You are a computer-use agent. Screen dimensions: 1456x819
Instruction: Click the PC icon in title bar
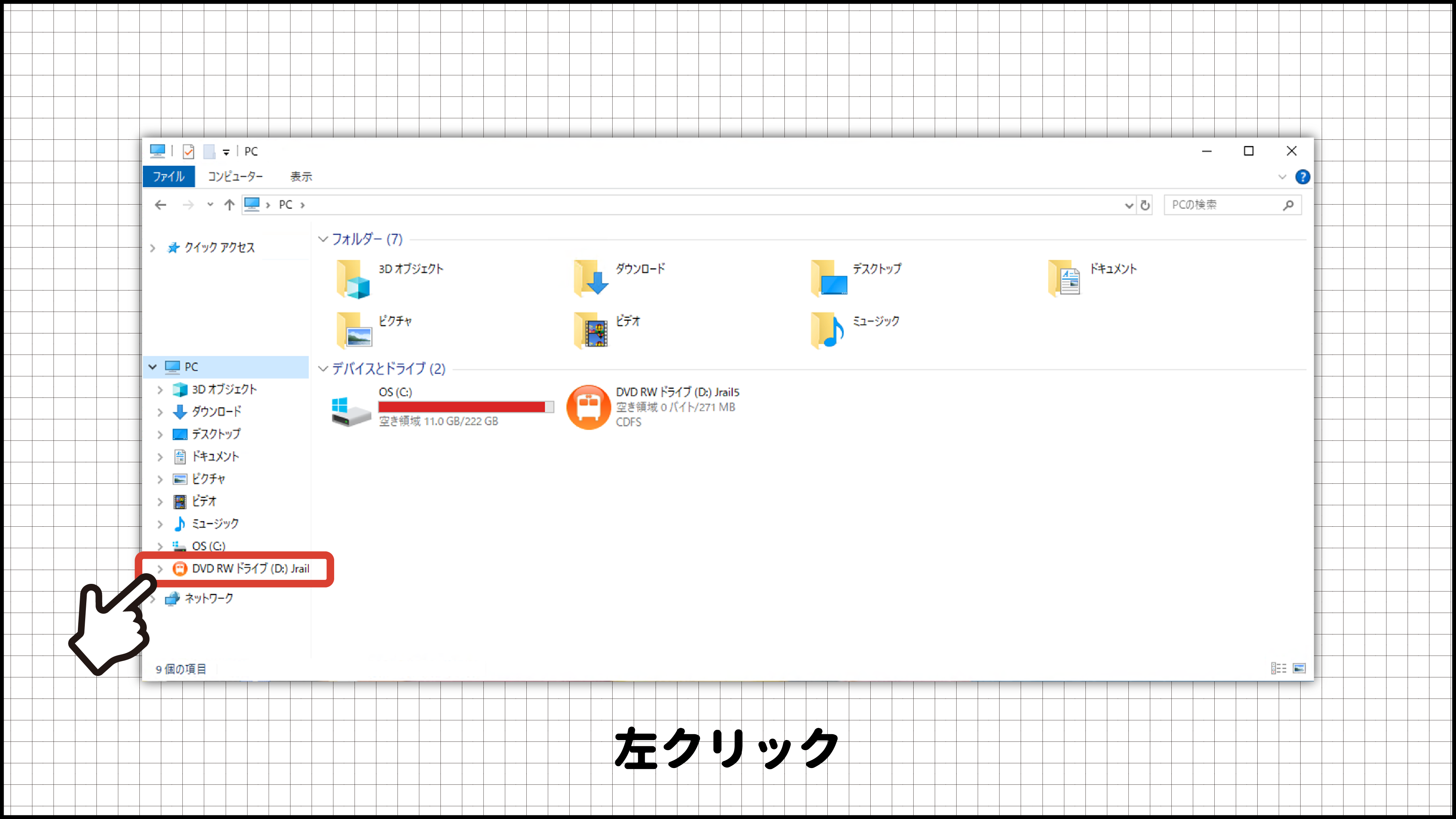[157, 151]
